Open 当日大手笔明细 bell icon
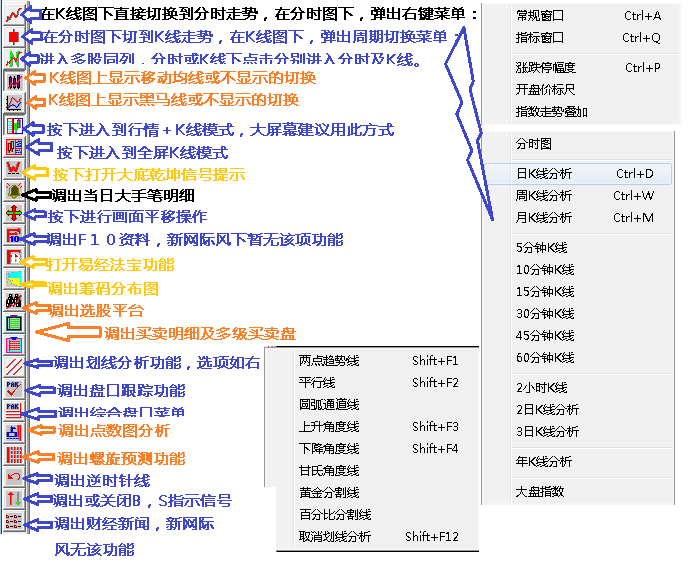Screen dimensions: 695x583 (14, 192)
